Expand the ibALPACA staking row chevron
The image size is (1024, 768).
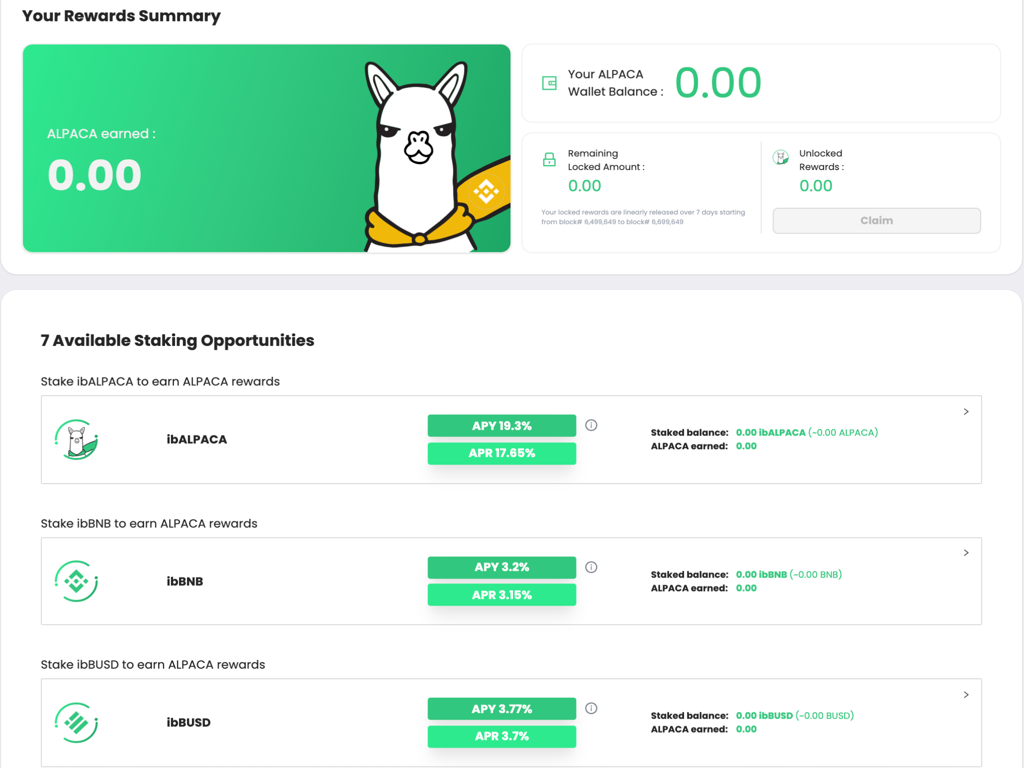coord(966,412)
